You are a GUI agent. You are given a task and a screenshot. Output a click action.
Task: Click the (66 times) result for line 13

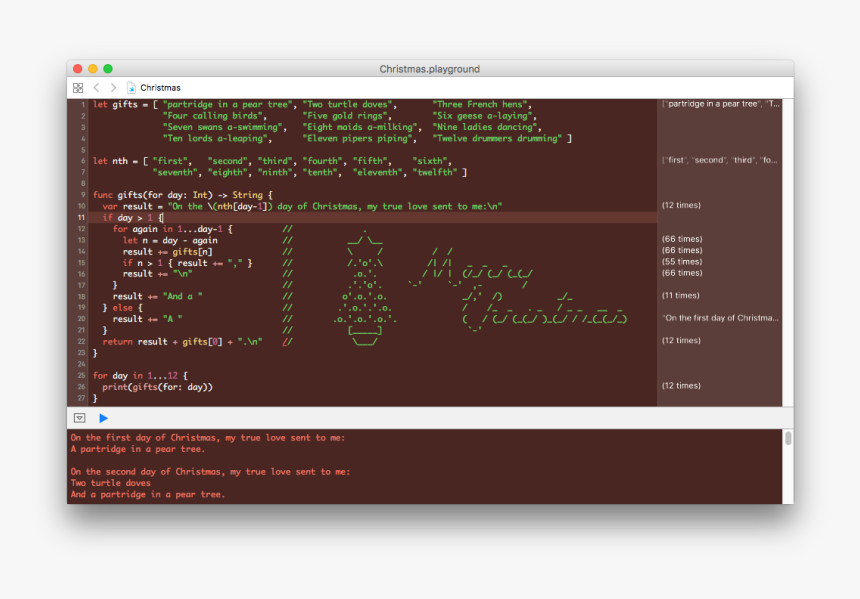tap(682, 239)
